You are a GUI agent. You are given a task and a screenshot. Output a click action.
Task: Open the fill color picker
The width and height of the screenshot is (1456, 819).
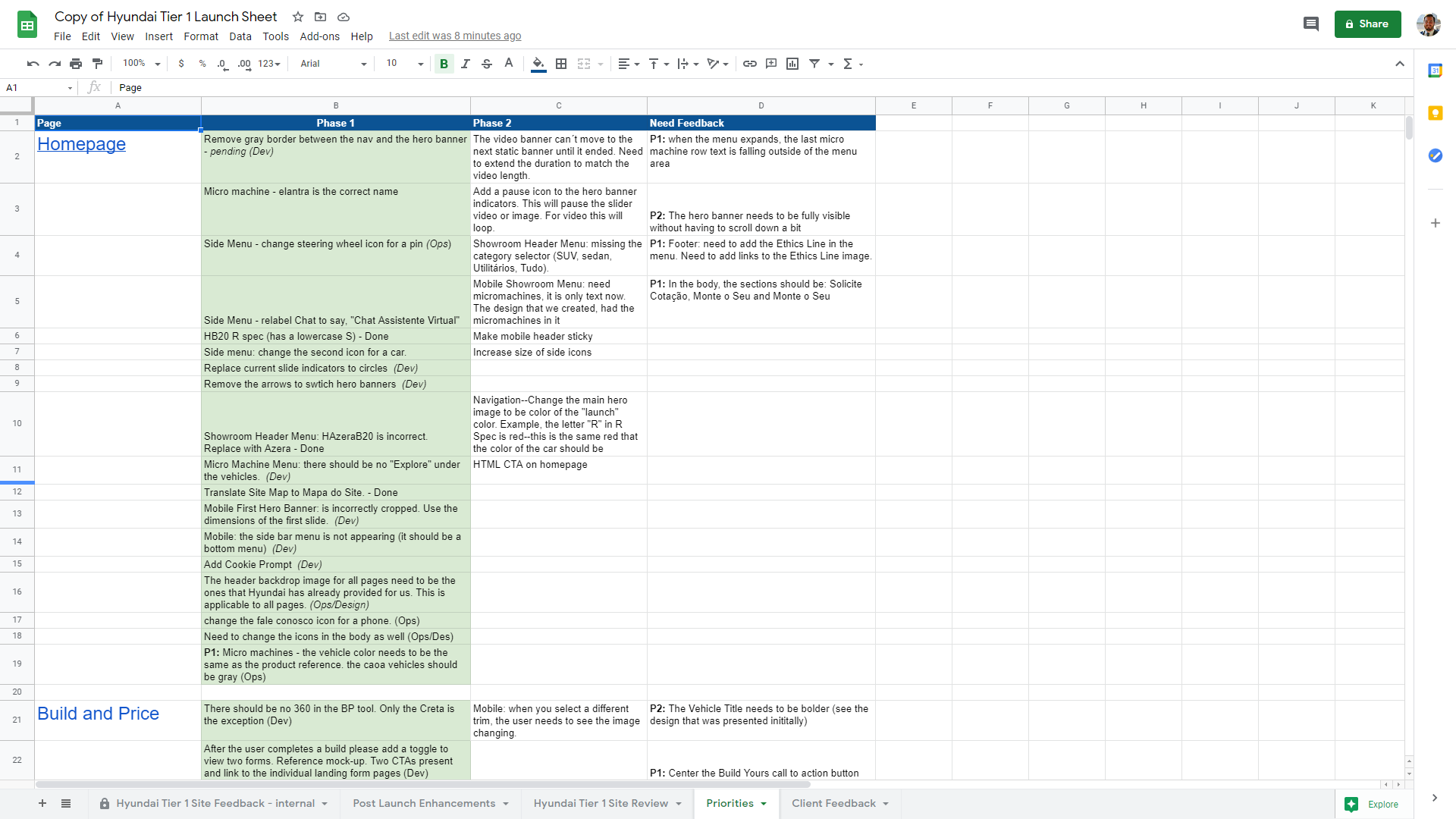point(538,64)
